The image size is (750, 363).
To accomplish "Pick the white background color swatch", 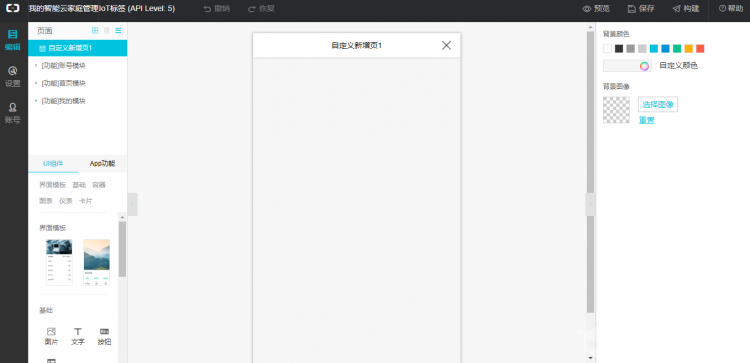I will pyautogui.click(x=607, y=48).
